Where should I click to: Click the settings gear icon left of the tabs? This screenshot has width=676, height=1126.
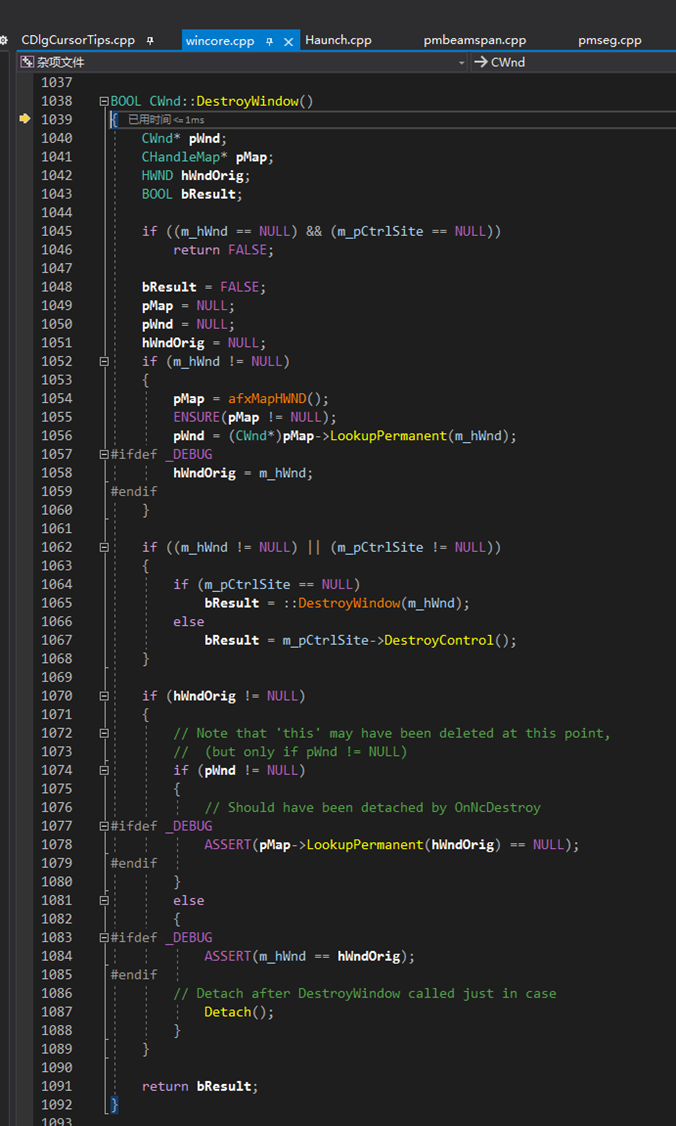(4, 40)
